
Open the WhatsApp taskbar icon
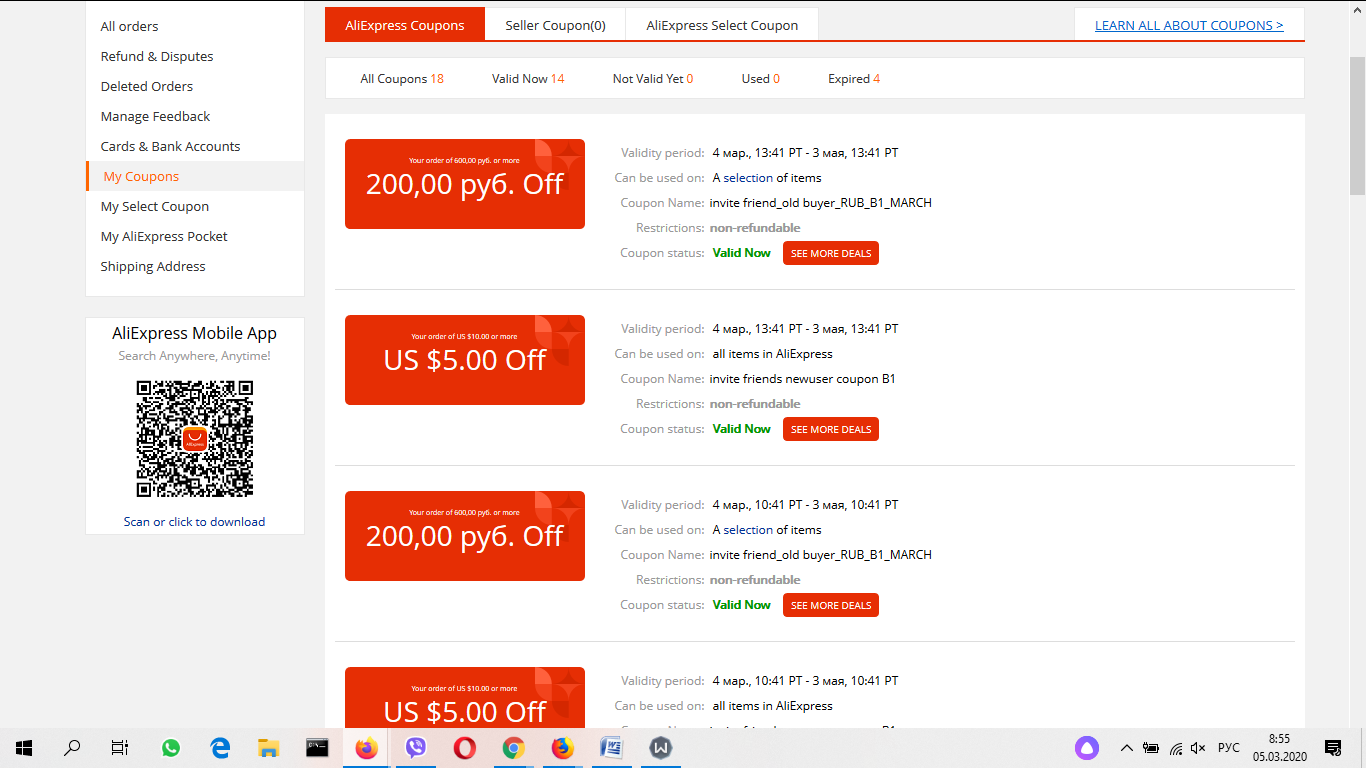click(171, 747)
